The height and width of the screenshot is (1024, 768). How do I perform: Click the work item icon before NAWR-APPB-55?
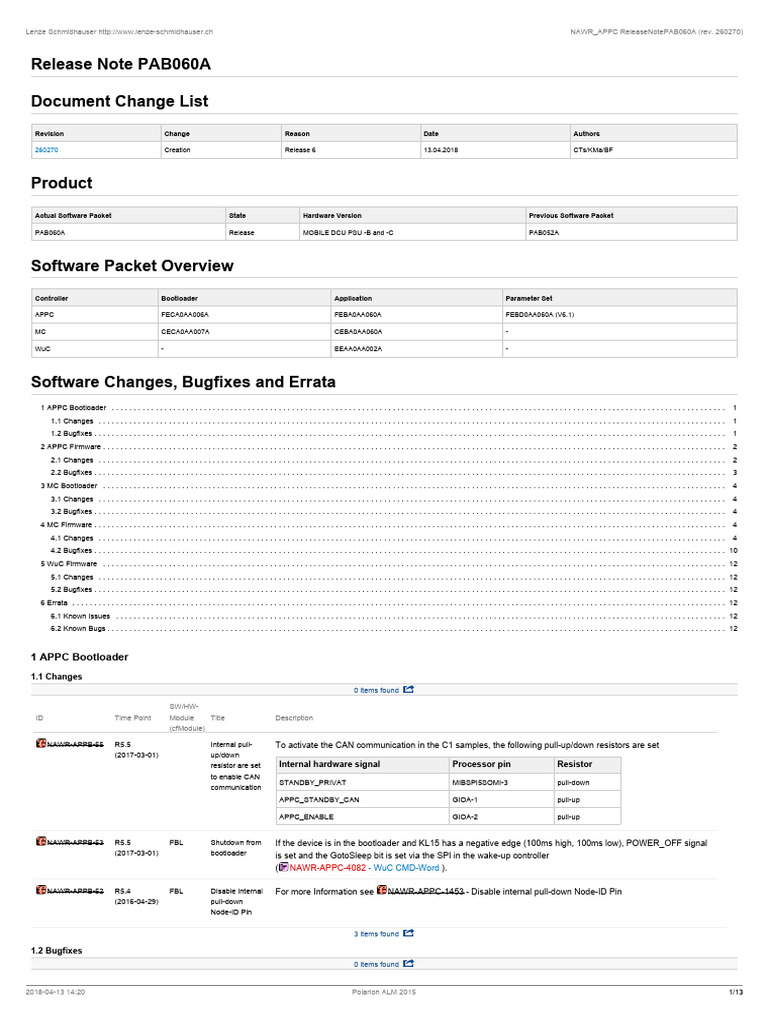40,743
